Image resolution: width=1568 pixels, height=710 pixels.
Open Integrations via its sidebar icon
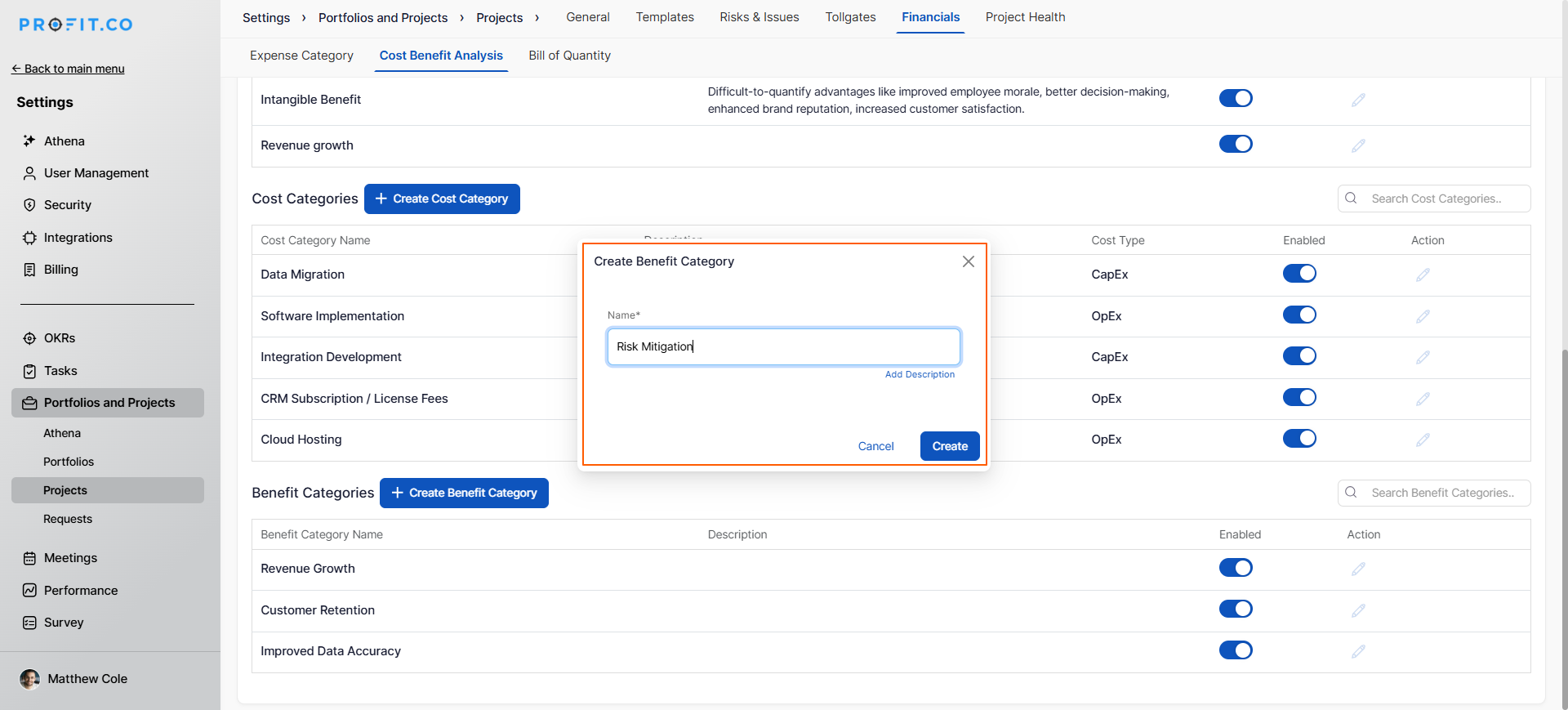[x=29, y=238]
